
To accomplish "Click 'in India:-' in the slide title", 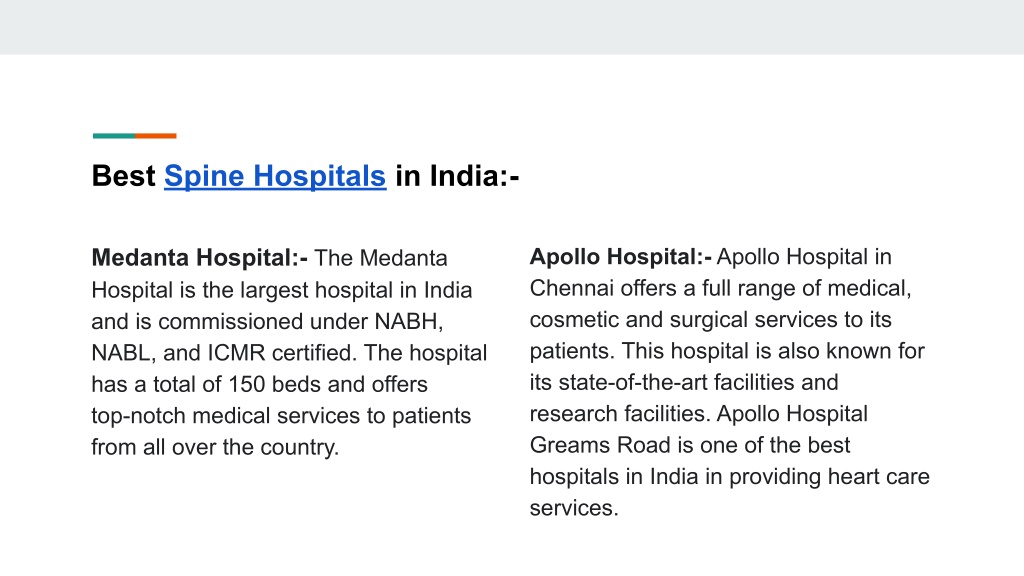I will 457,176.
